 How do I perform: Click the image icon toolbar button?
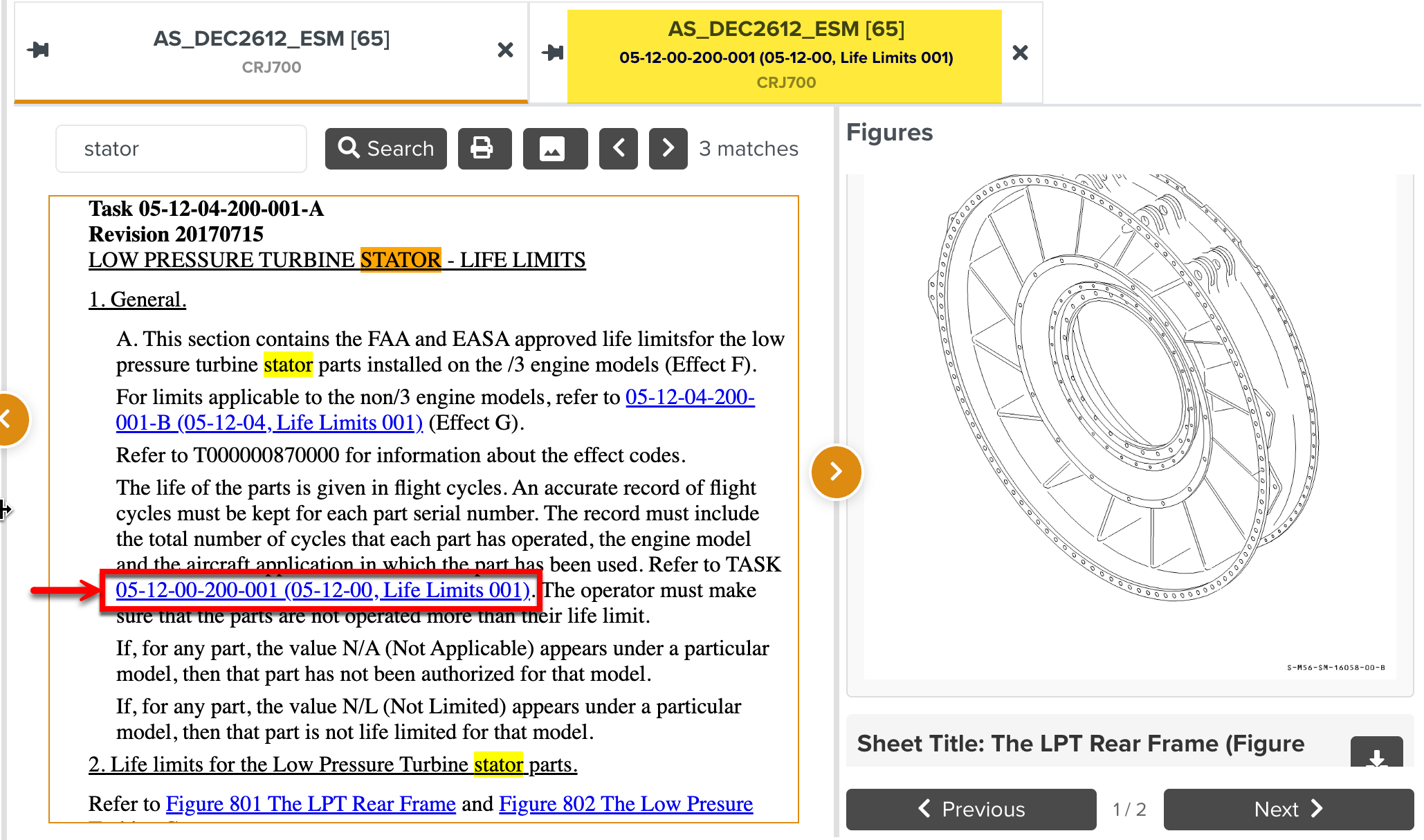click(x=554, y=148)
